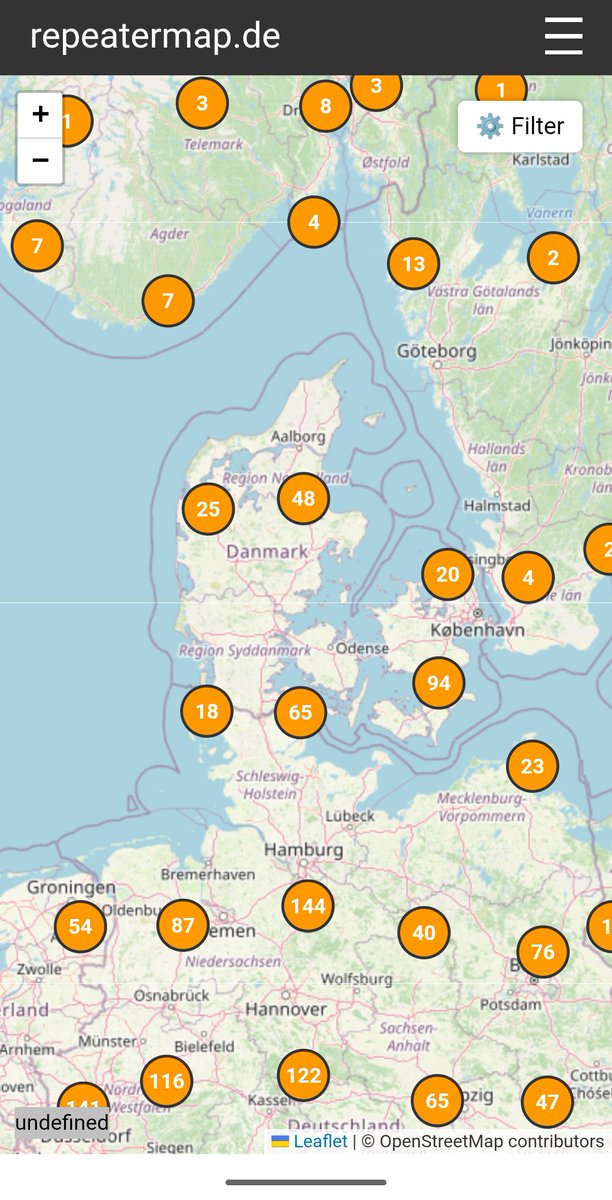Open cluster marker 3 above Telemark
Viewport: 612px width, 1200px height.
(202, 103)
